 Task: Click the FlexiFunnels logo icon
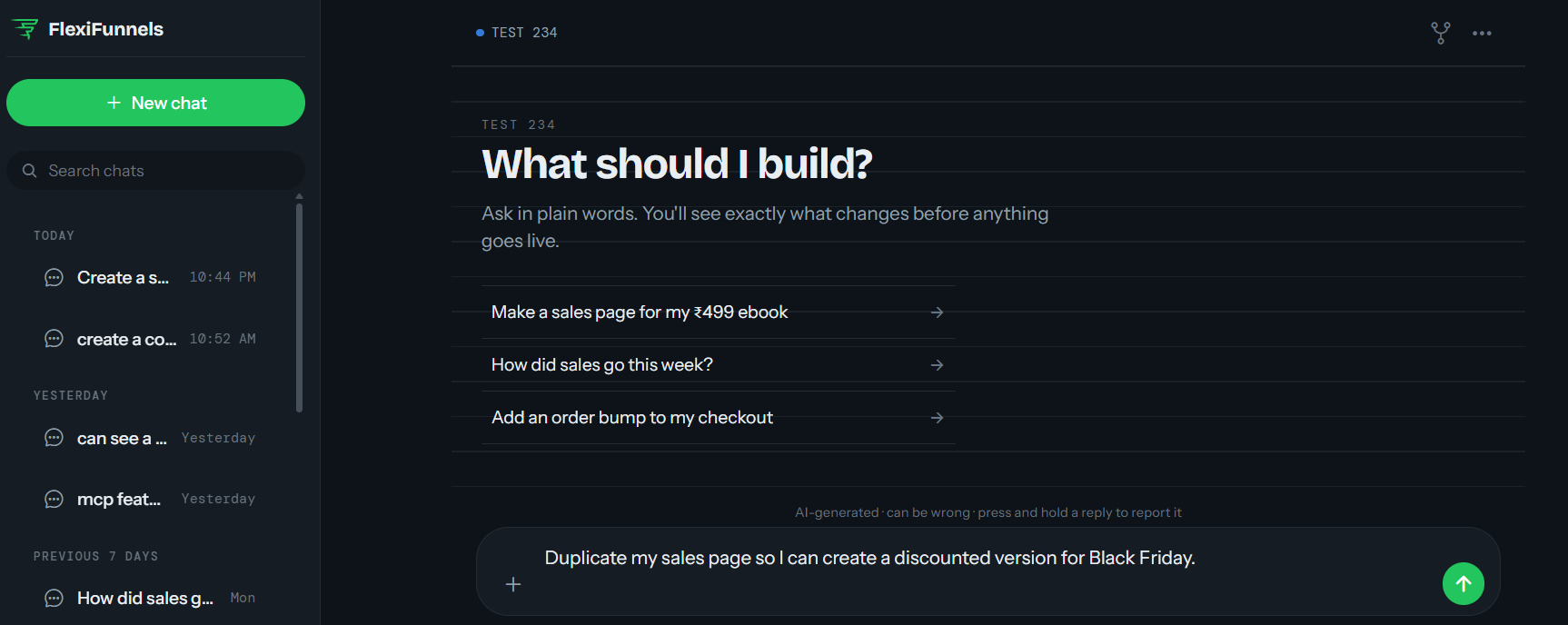(25, 29)
